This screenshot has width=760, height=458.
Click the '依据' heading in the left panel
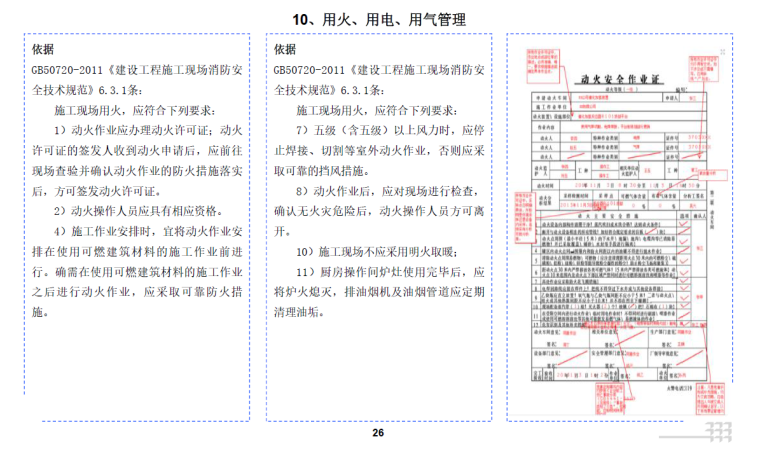click(43, 49)
